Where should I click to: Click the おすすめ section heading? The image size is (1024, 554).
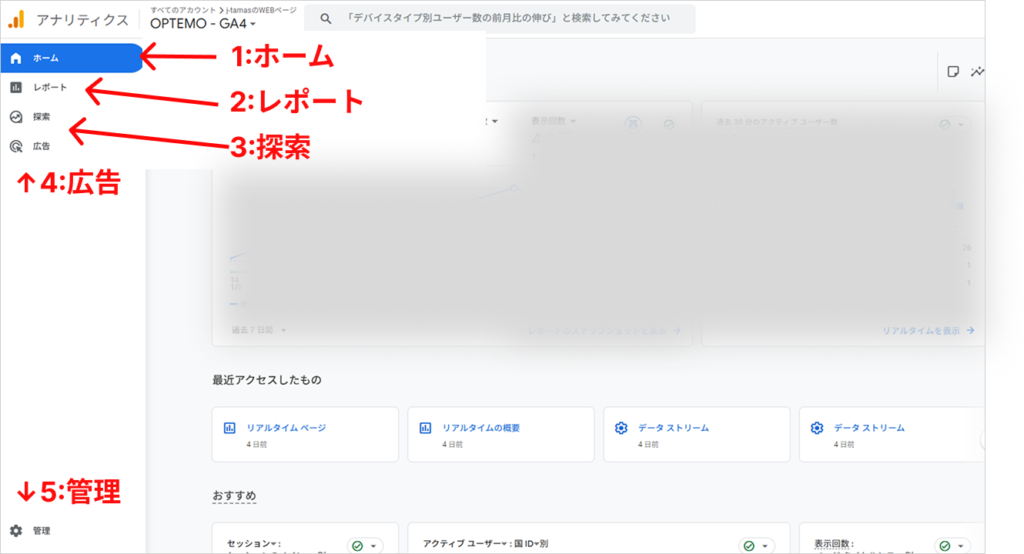click(234, 496)
